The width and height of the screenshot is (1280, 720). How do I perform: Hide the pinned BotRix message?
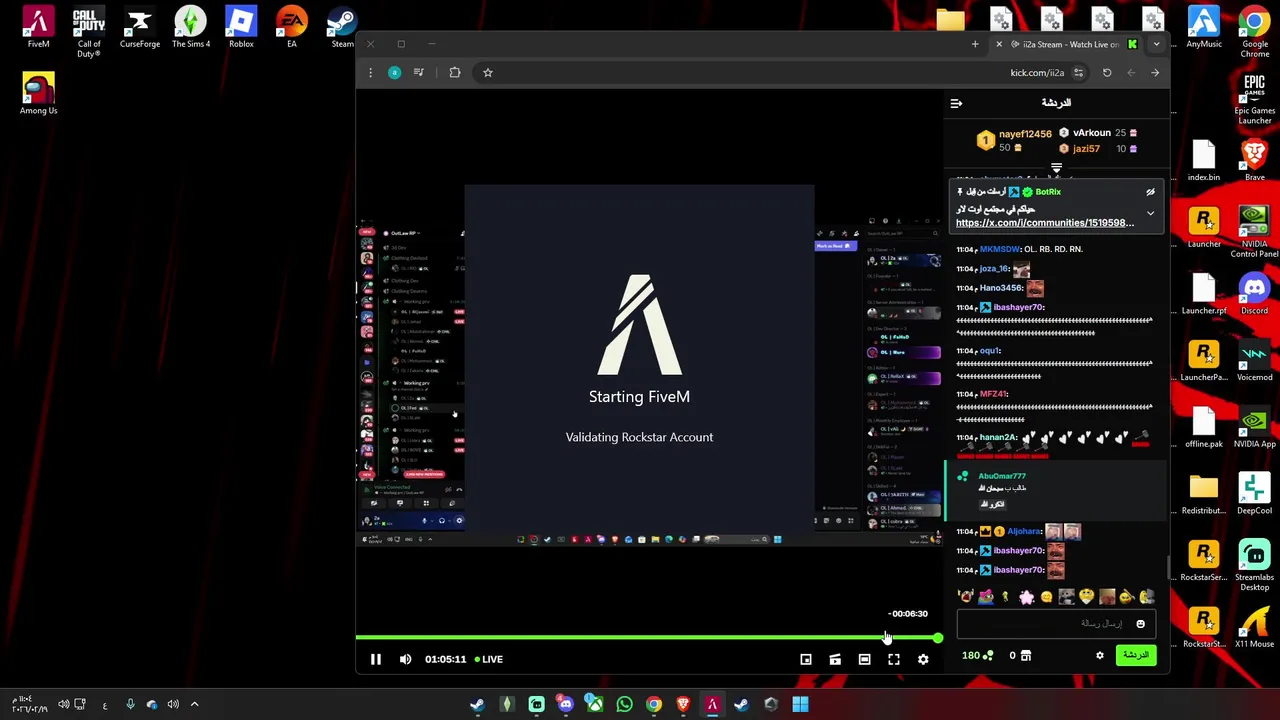[1150, 192]
